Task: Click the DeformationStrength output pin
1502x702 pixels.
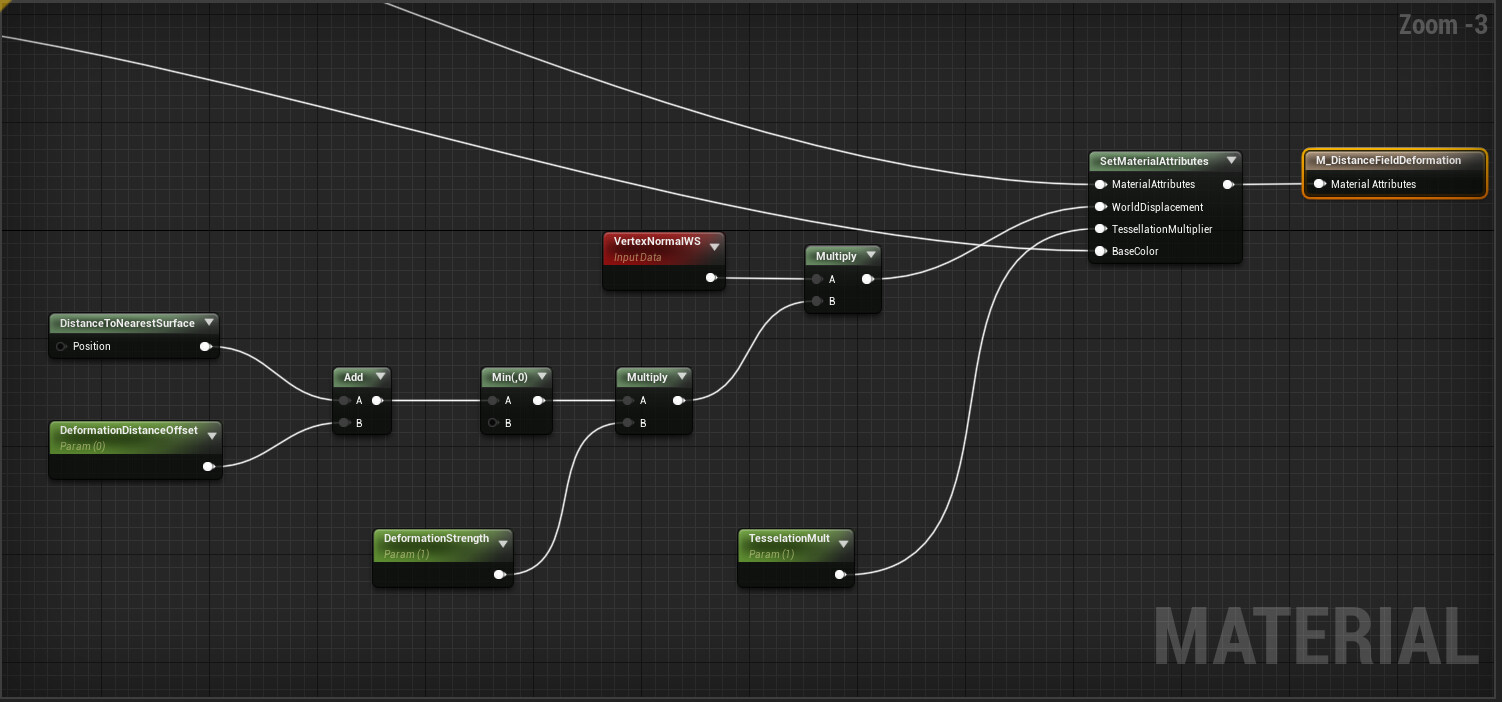Action: (x=499, y=574)
